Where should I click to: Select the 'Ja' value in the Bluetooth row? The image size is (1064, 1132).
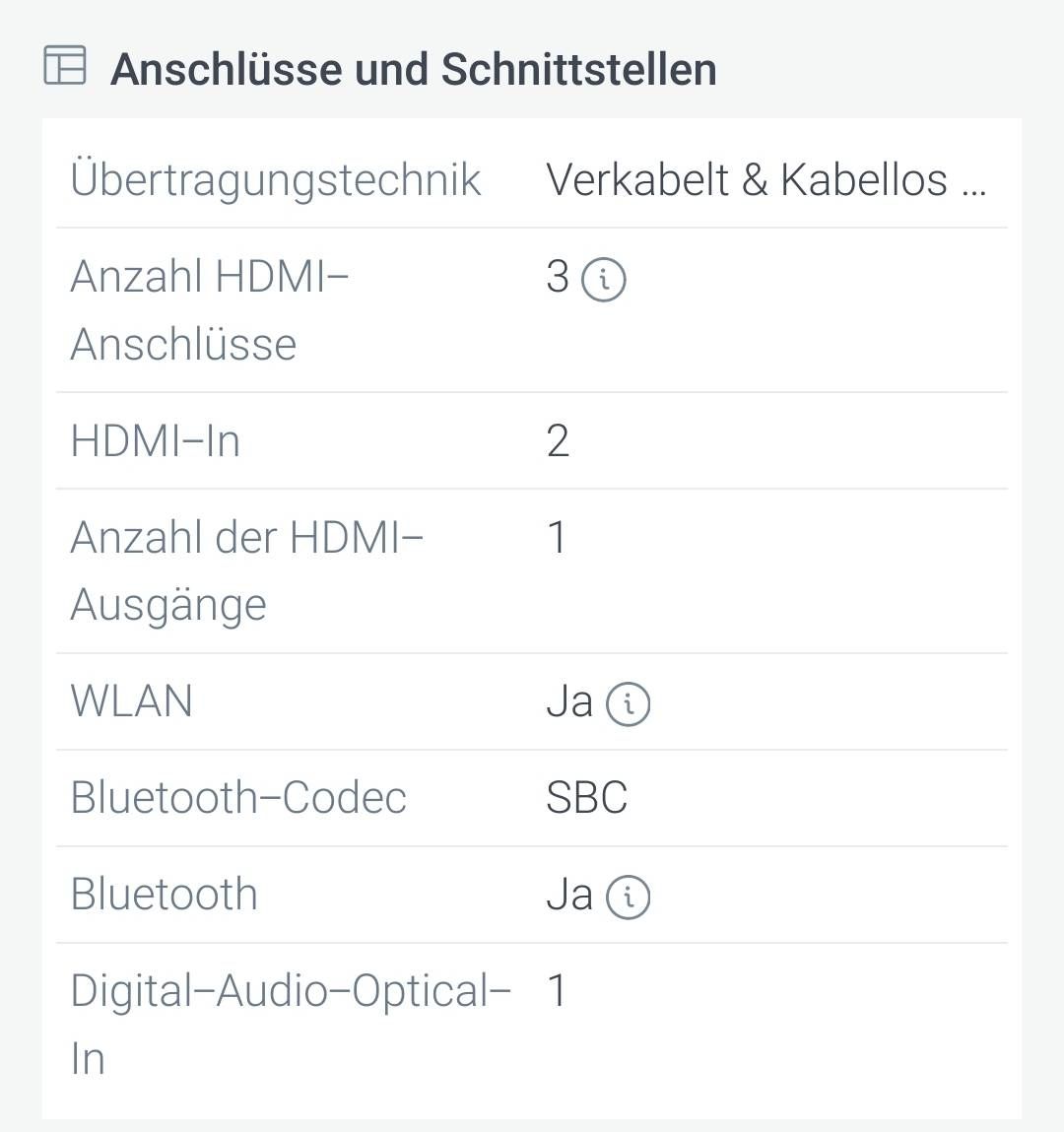(x=569, y=896)
